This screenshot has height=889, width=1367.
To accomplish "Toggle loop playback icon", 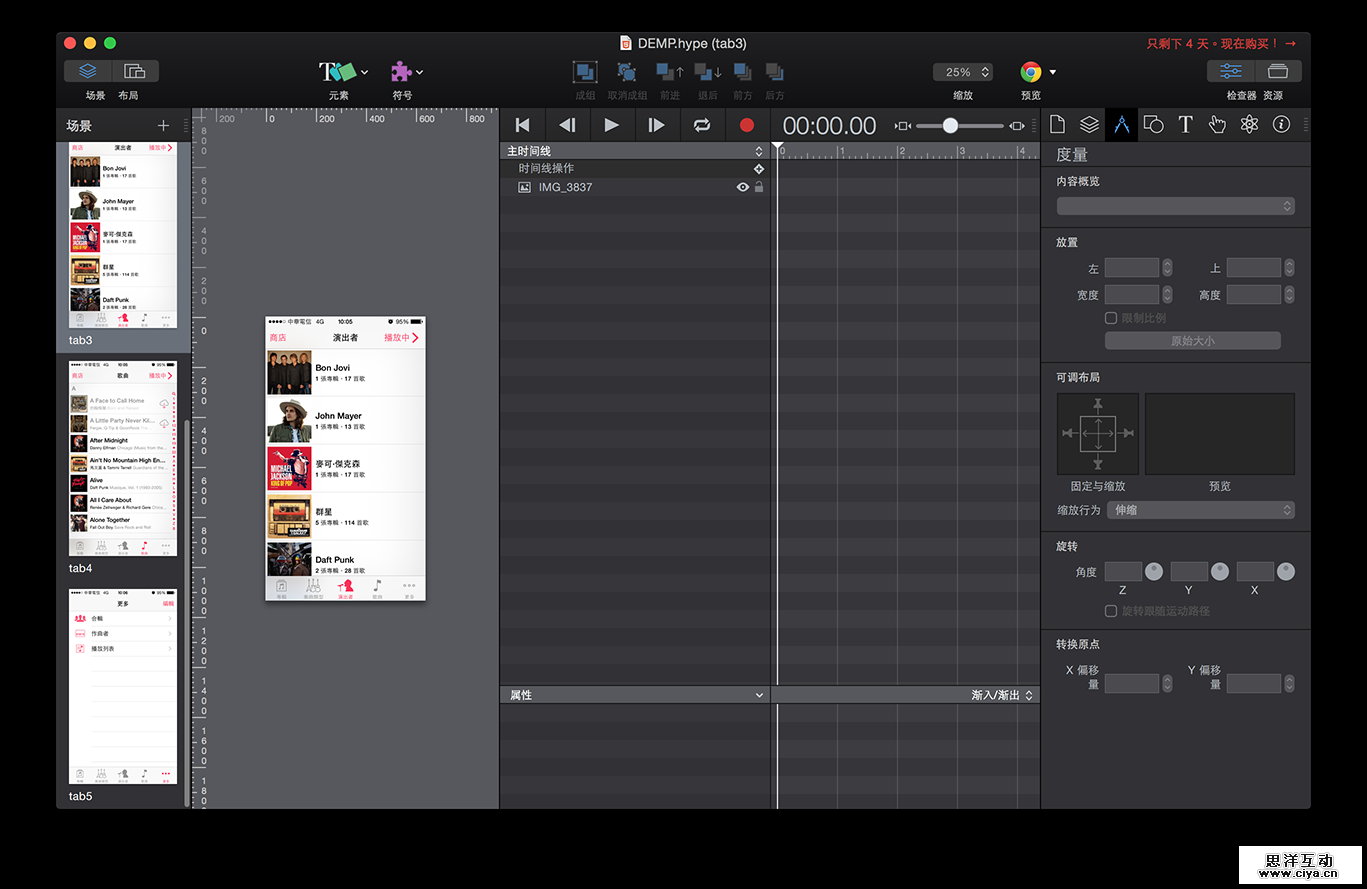I will click(702, 125).
